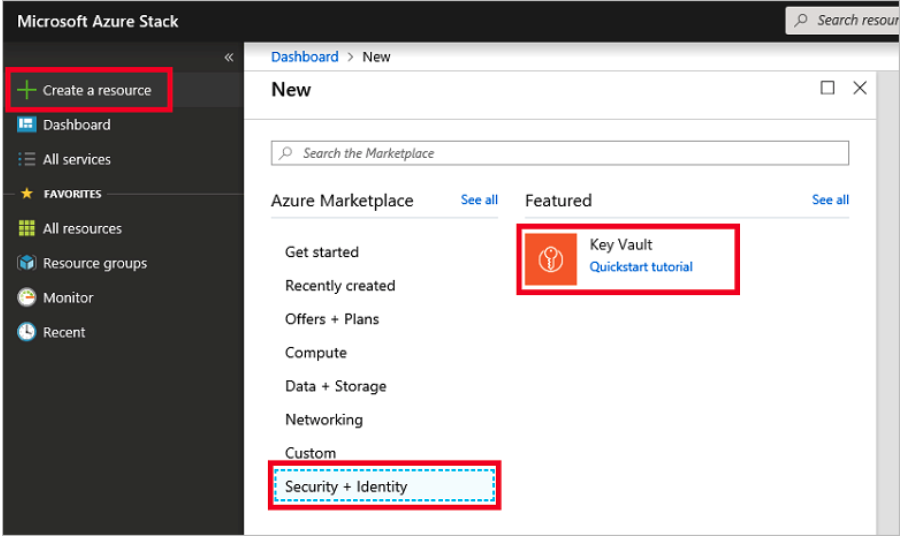Open Data + Storage category
Image resolution: width=904 pixels, height=538 pixels.
[x=335, y=386]
